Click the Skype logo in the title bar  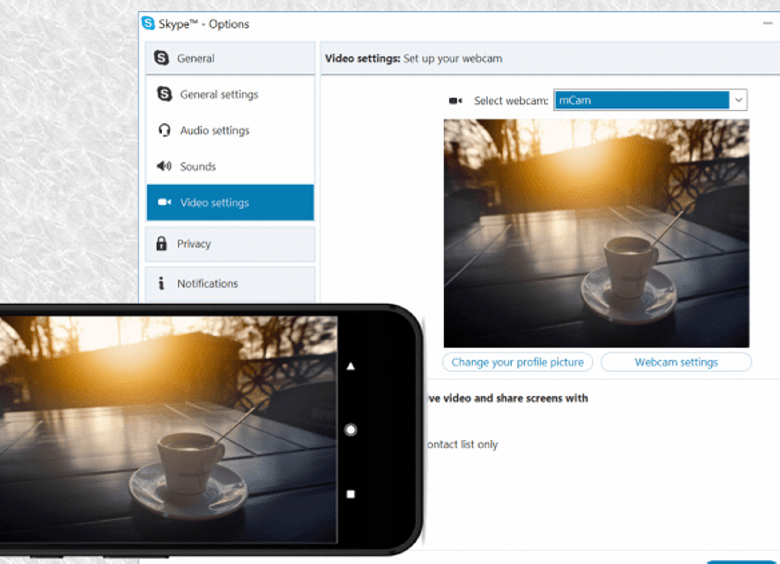148,23
